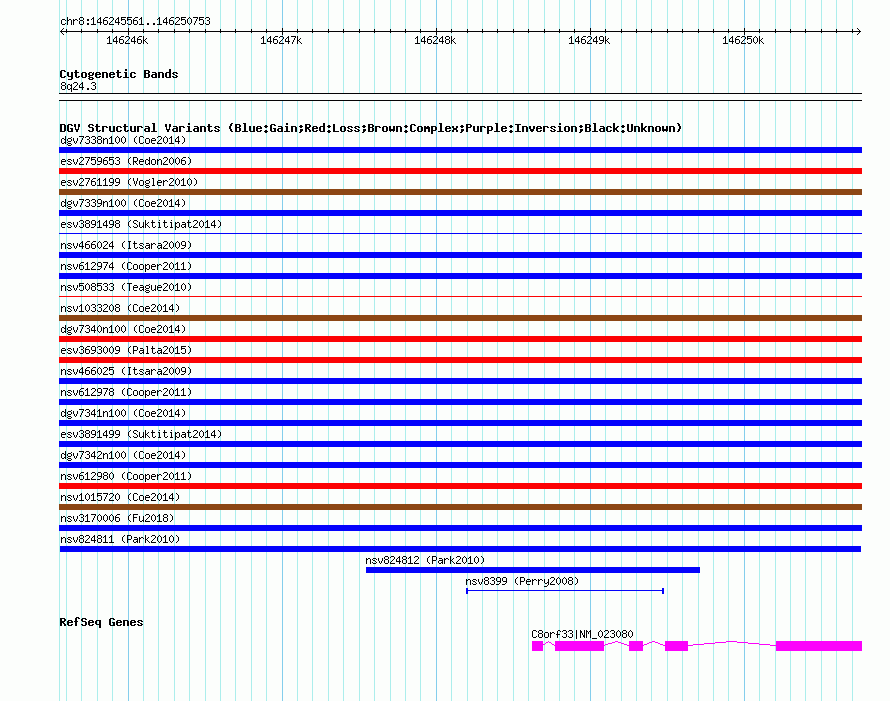Select the DGV Structural Variants track title

(x=370, y=128)
